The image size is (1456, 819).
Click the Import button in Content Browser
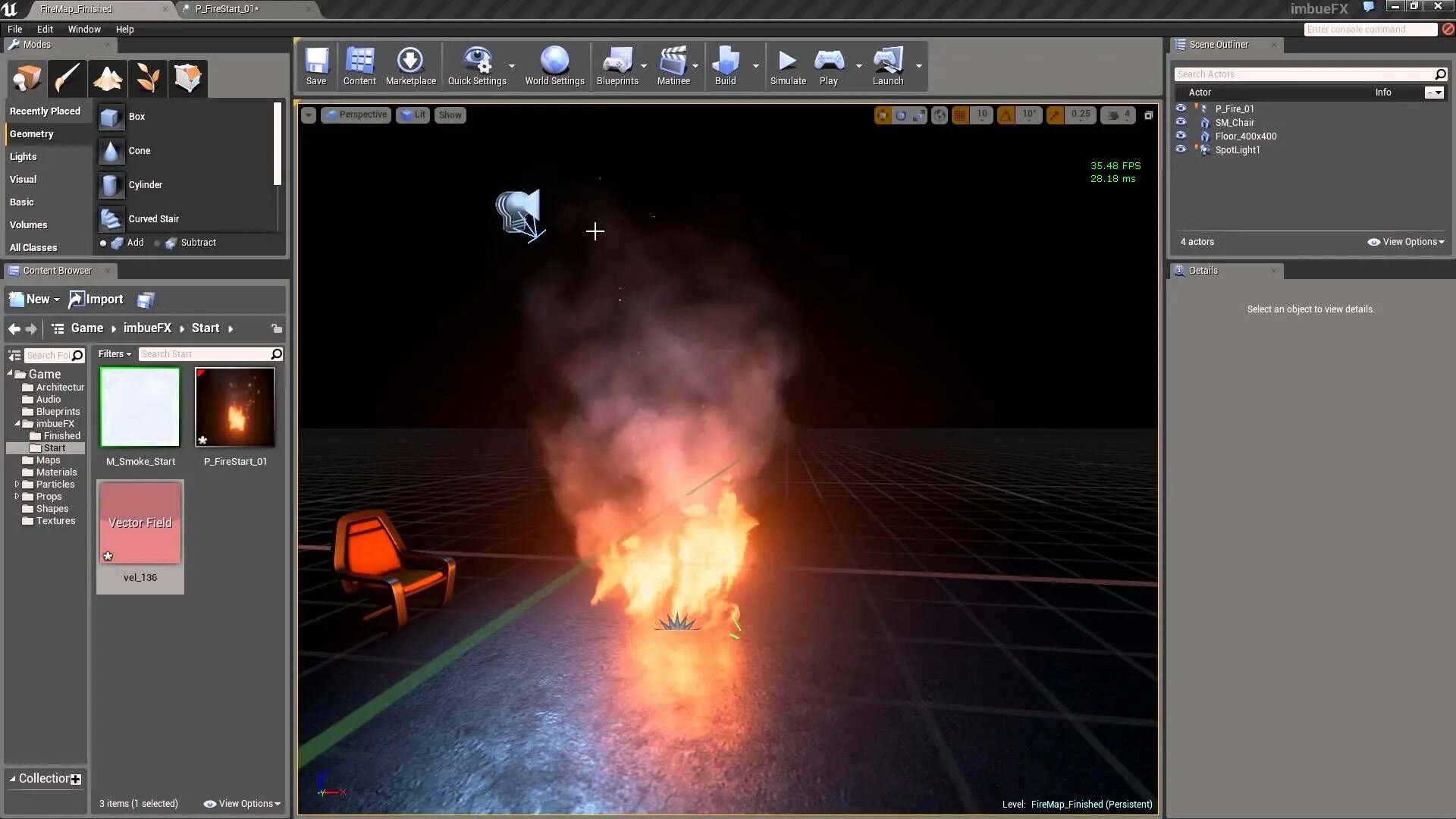click(x=96, y=300)
